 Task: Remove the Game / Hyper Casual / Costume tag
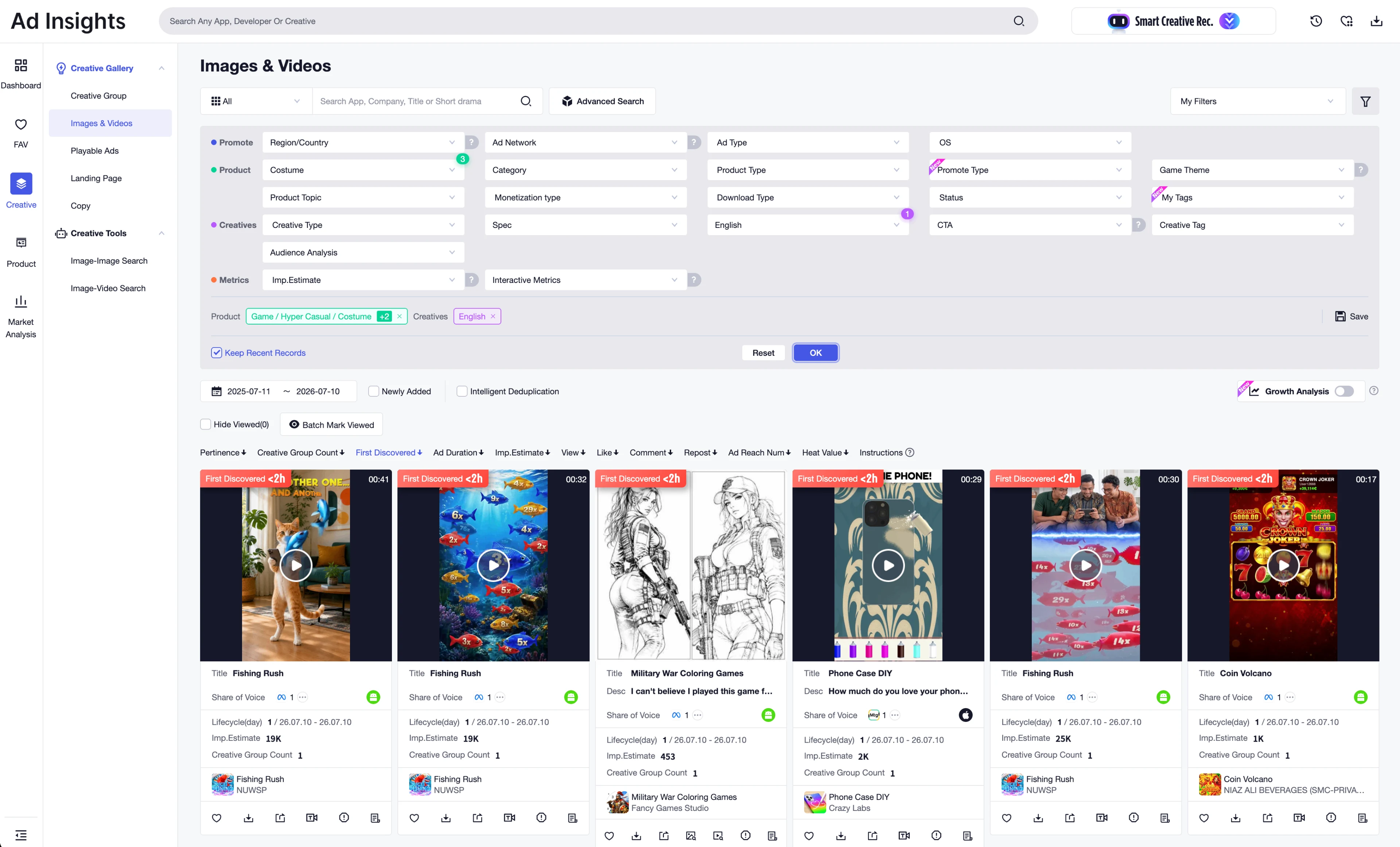tap(399, 316)
